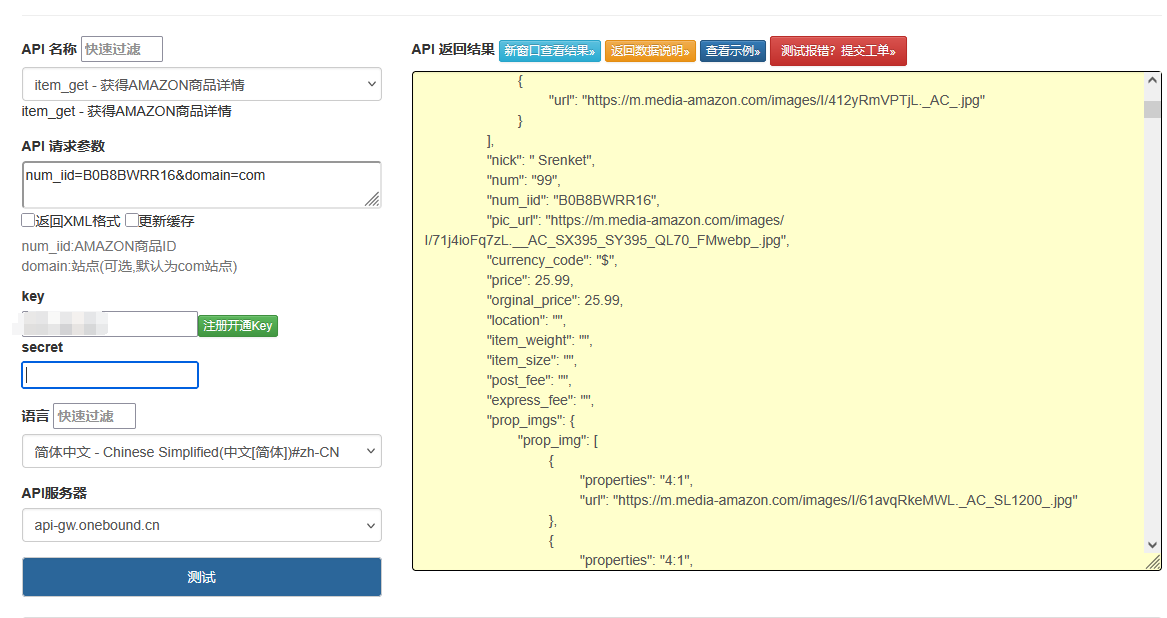This screenshot has height=618, width=1167.
Task: Click the 查看示例 button
Action: pyautogui.click(x=732, y=51)
